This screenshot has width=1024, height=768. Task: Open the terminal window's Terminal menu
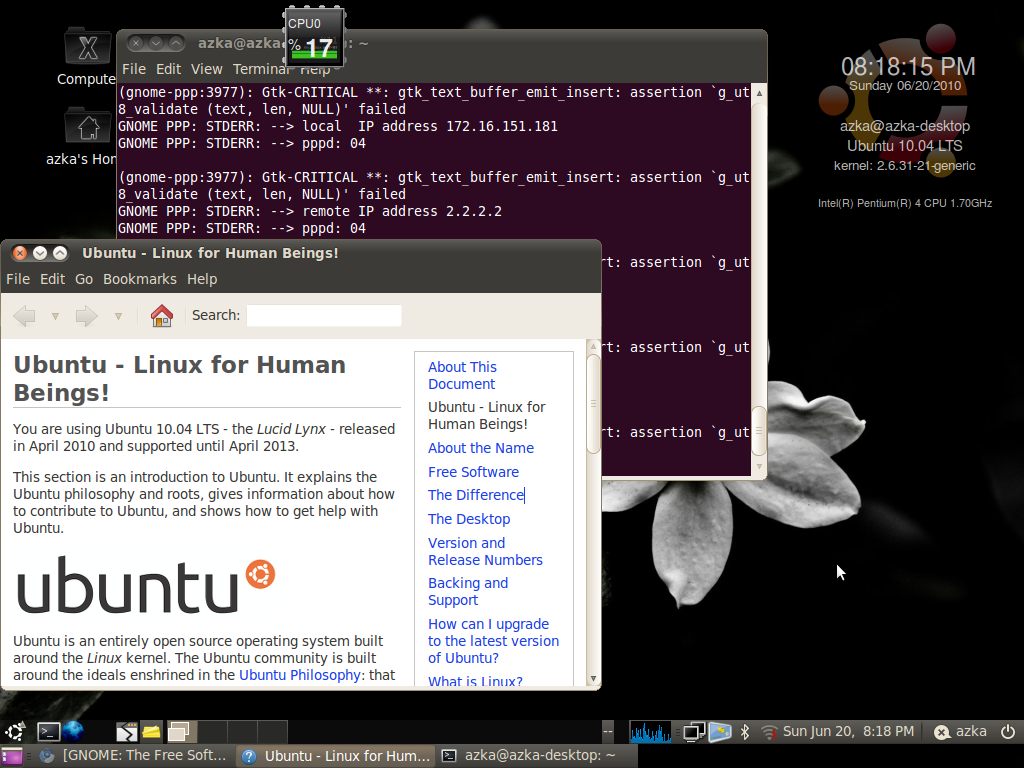pyautogui.click(x=261, y=69)
